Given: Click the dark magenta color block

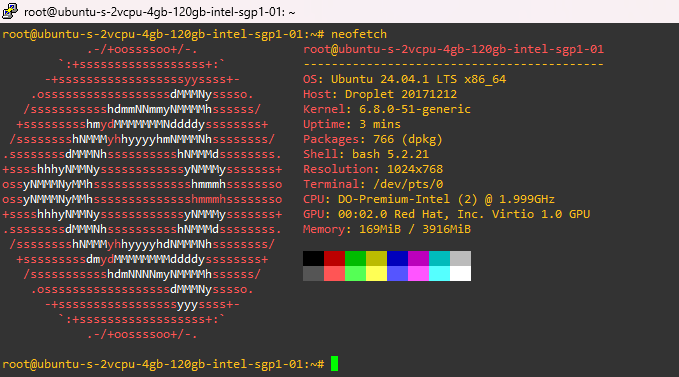Looking at the screenshot, I should [x=418, y=258].
